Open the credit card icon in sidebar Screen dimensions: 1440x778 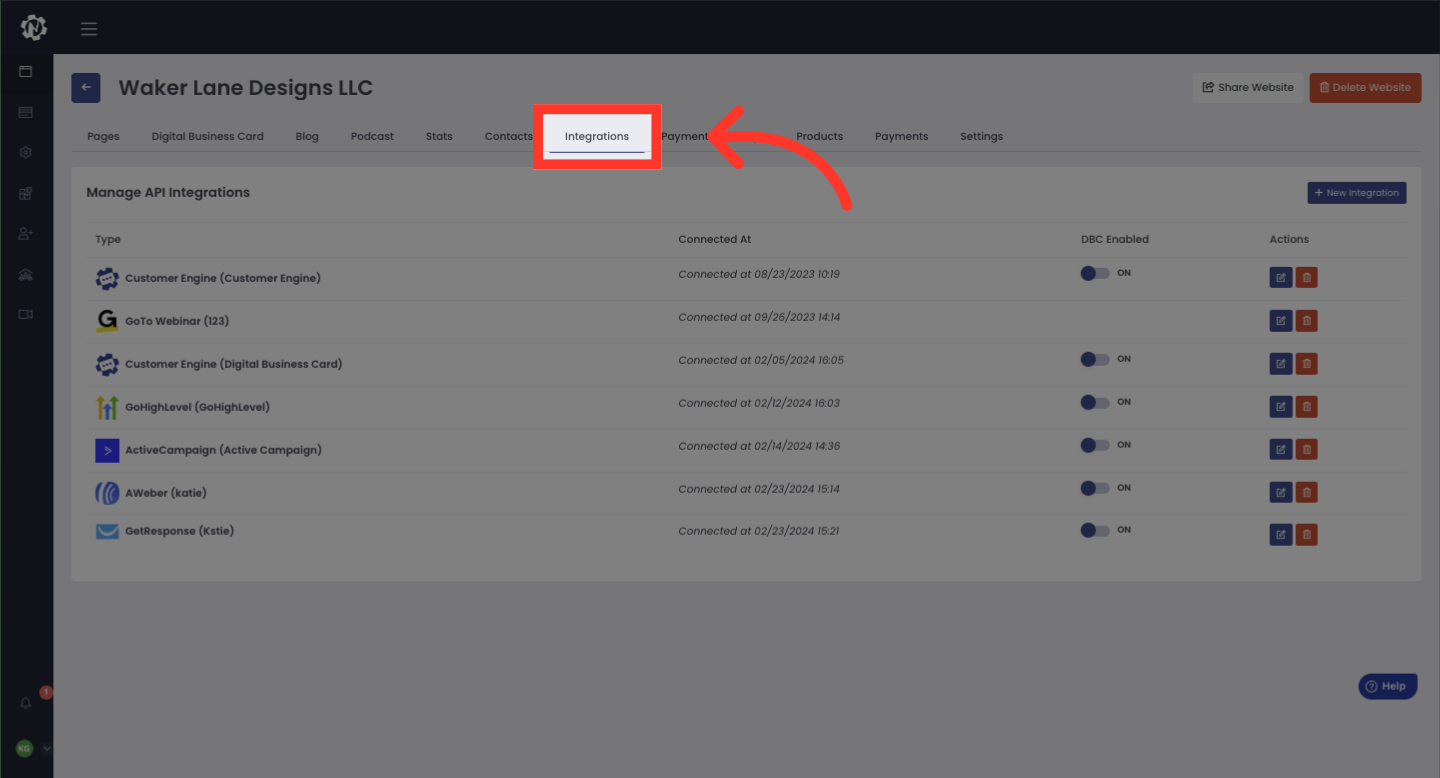(x=26, y=112)
